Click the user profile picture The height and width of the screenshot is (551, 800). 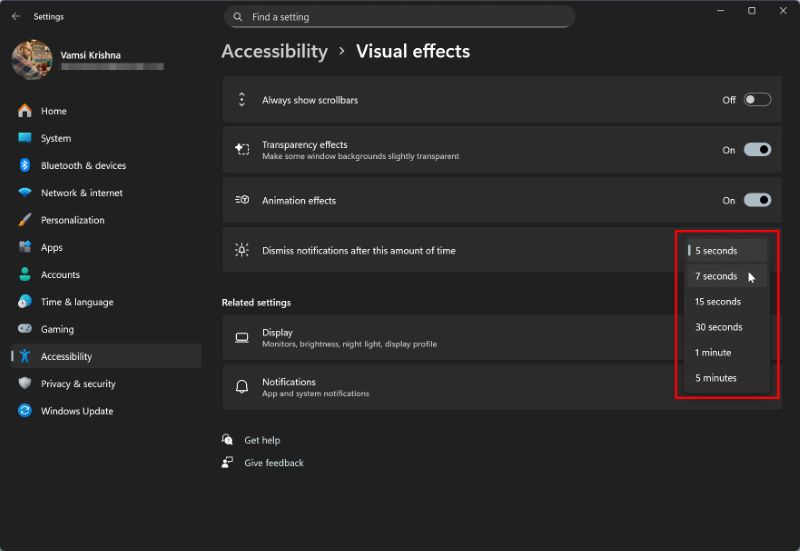[32, 59]
